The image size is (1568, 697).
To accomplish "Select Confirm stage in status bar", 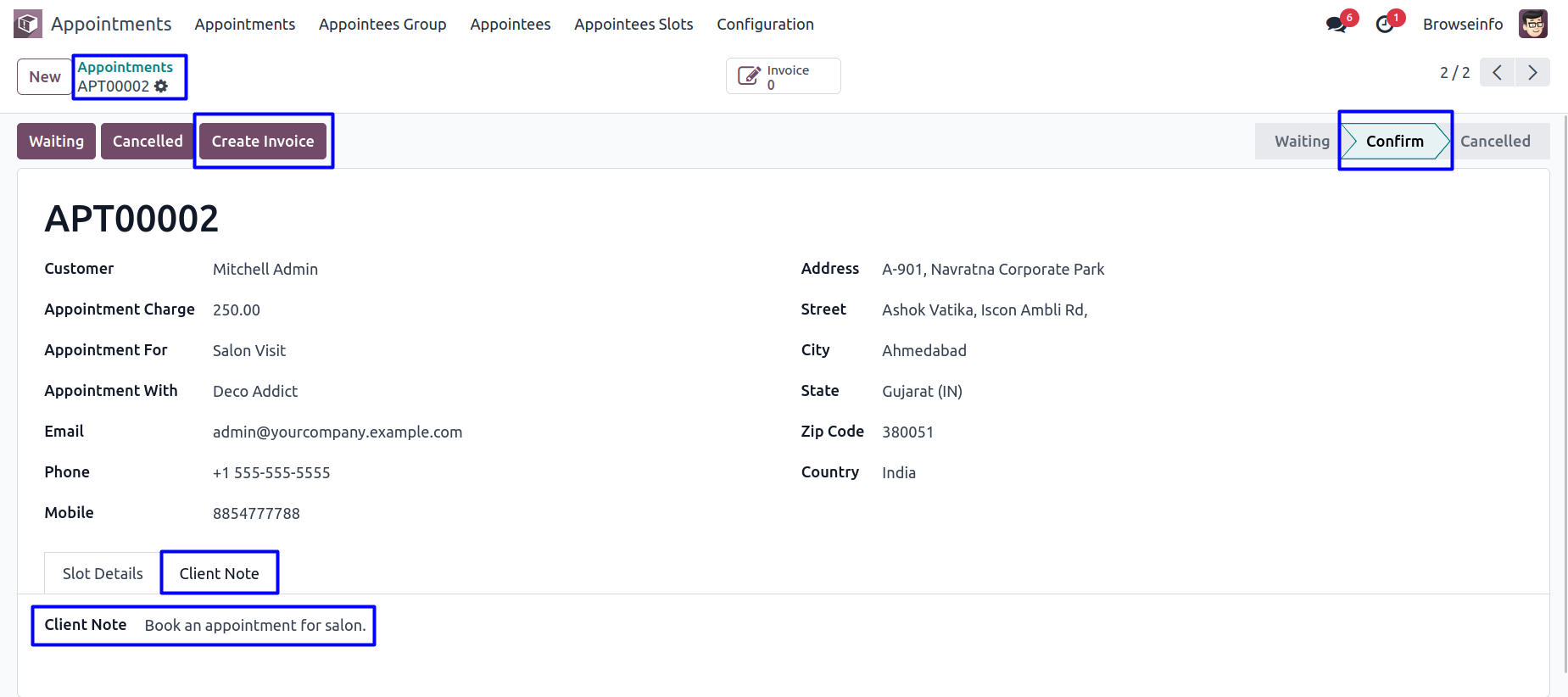I will click(1394, 142).
